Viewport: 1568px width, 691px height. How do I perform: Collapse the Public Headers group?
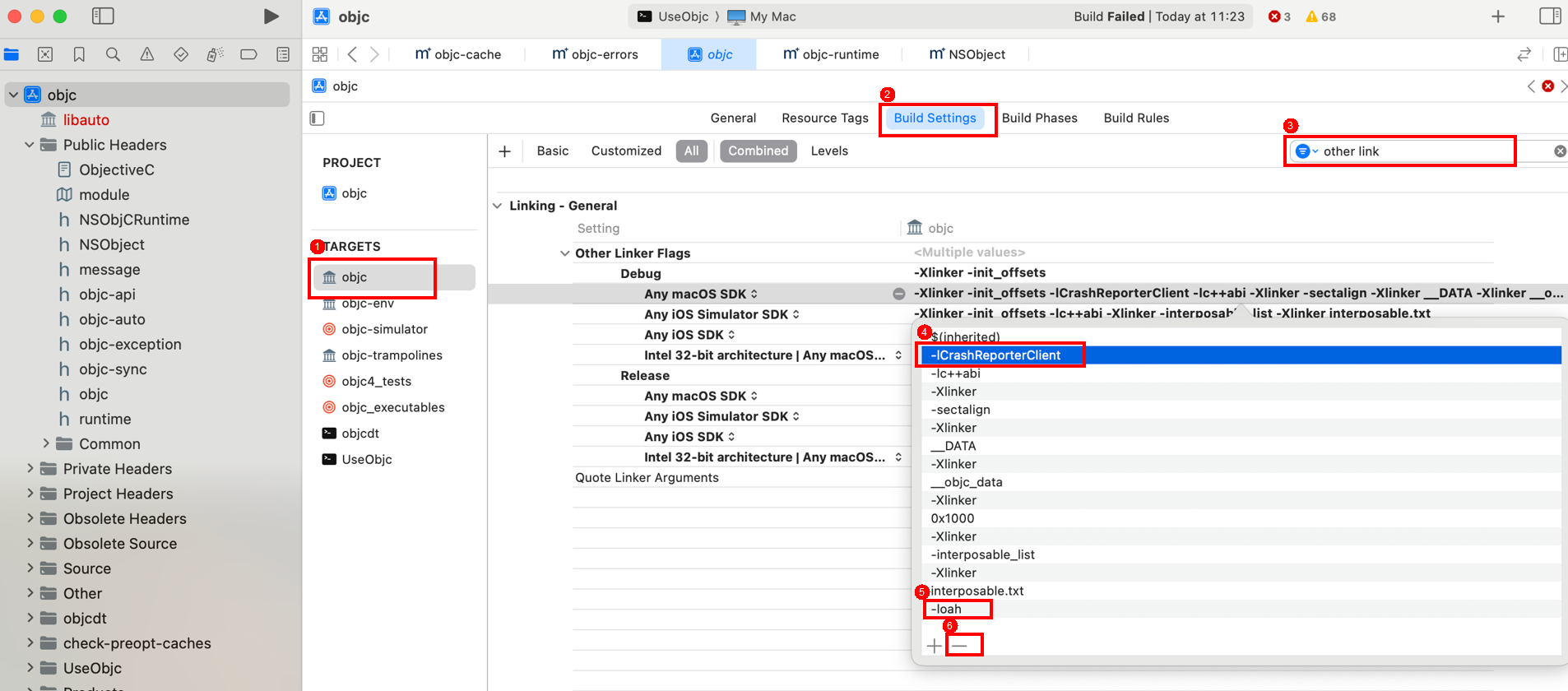click(30, 145)
